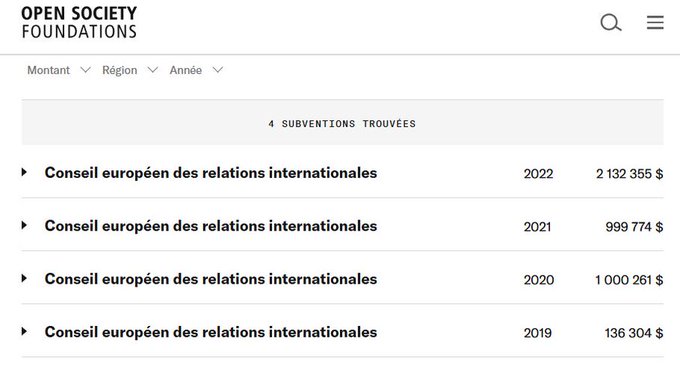The image size is (680, 382).
Task: Open the Région filter dropdown
Action: click(x=130, y=70)
